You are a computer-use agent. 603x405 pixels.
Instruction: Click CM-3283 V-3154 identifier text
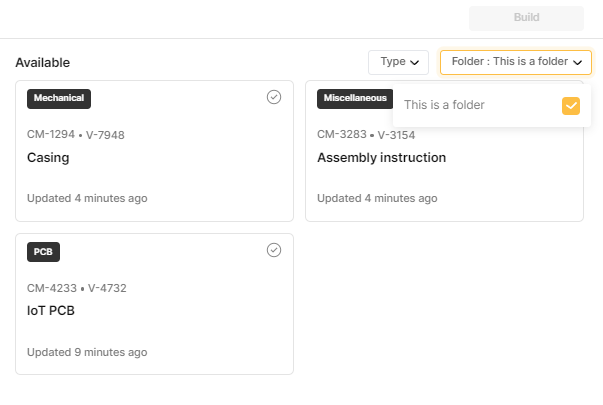366,135
